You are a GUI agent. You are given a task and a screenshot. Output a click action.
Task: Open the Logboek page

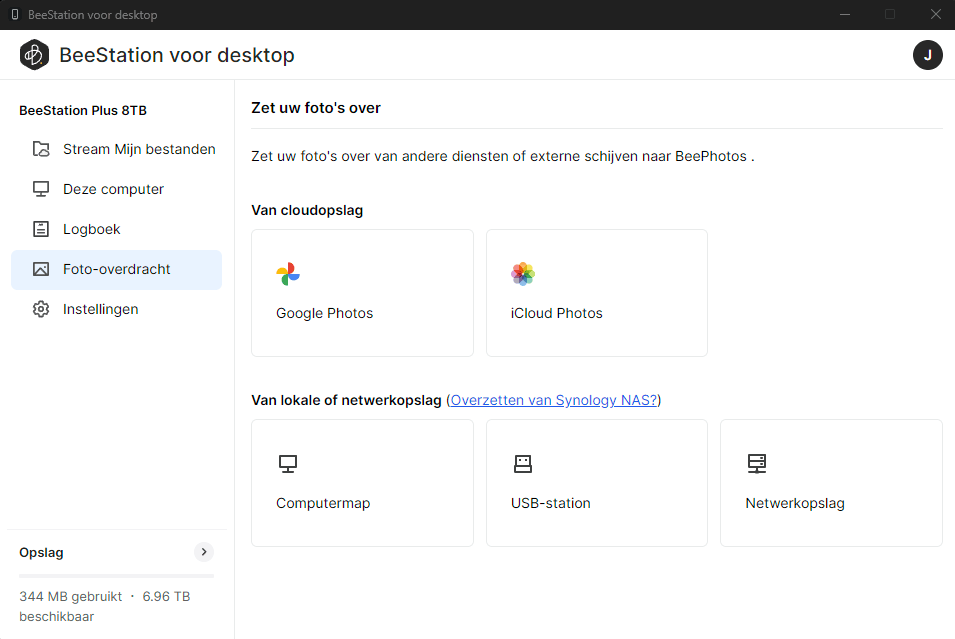click(x=116, y=229)
